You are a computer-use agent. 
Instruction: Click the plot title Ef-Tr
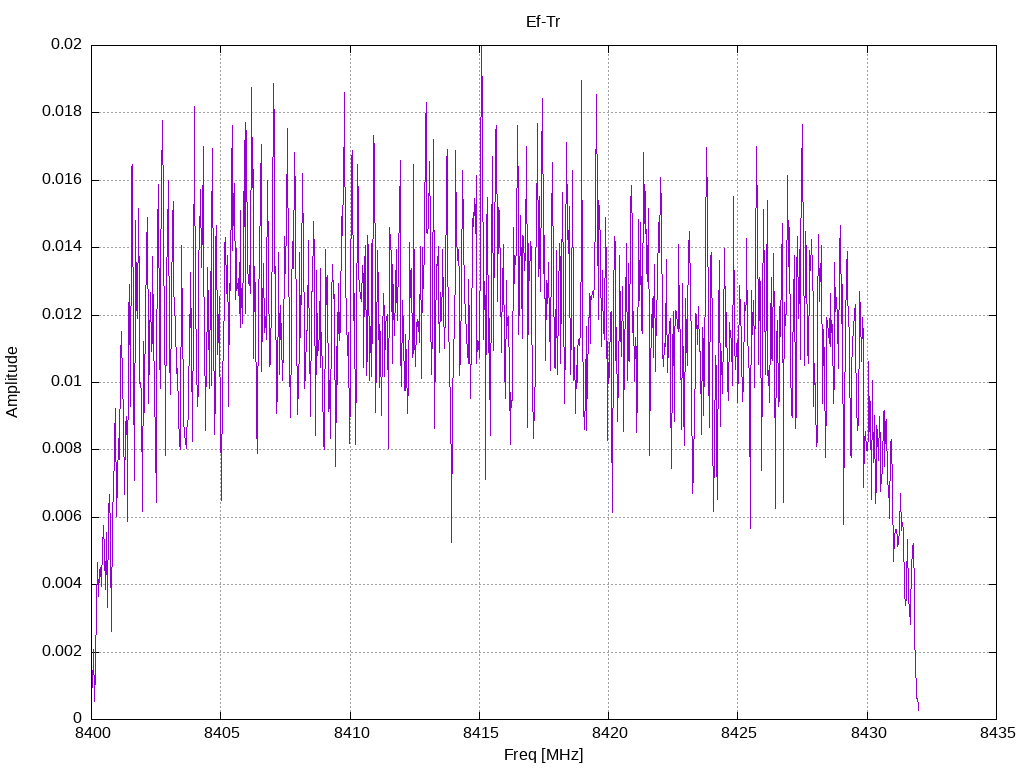tap(543, 22)
